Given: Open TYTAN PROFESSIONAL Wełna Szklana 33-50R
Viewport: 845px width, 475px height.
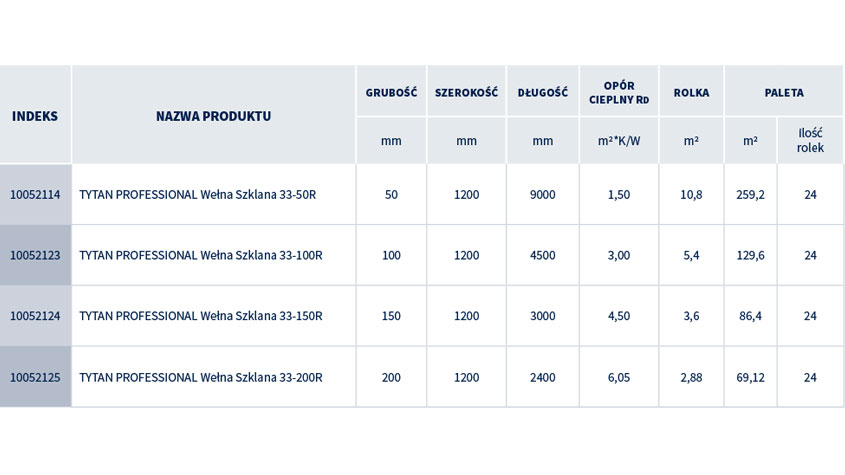Looking at the screenshot, I should [197, 195].
